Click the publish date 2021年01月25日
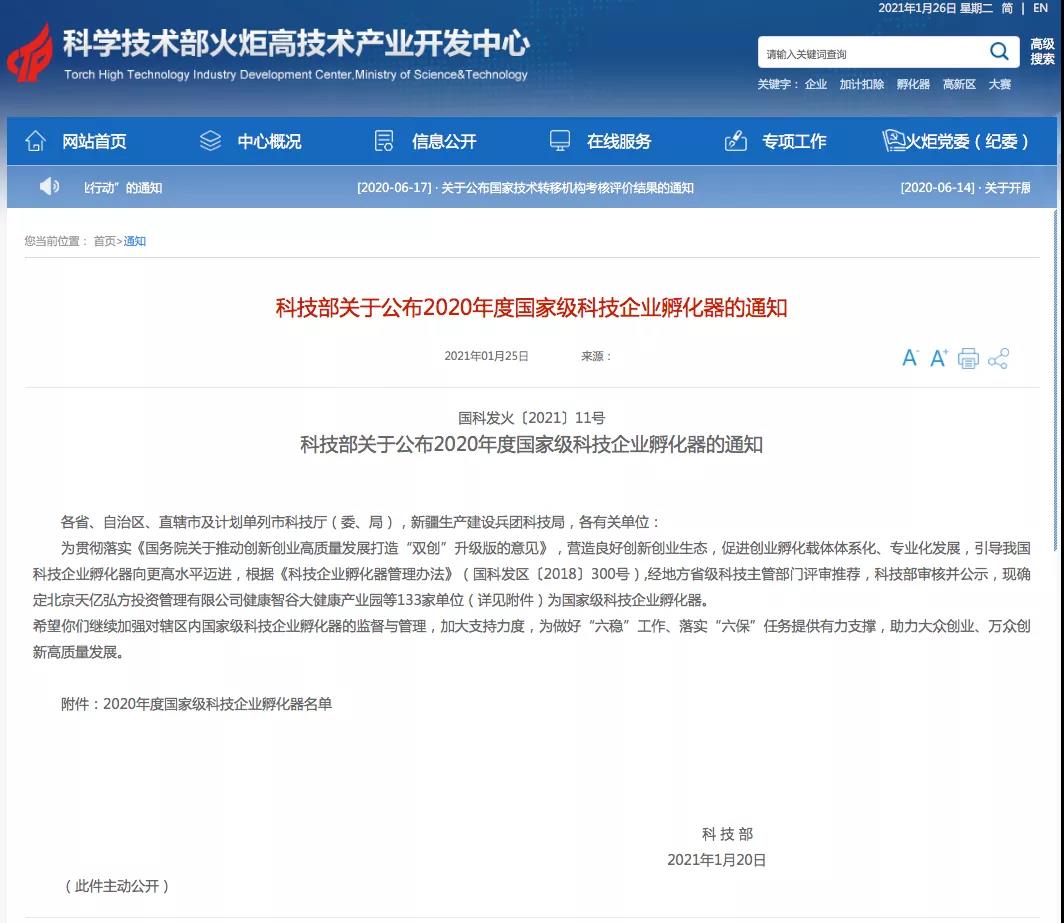Image resolution: width=1064 pixels, height=923 pixels. [x=486, y=356]
